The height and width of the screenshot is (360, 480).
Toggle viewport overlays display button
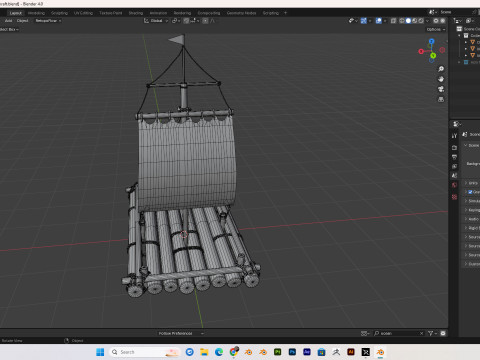tap(379, 21)
